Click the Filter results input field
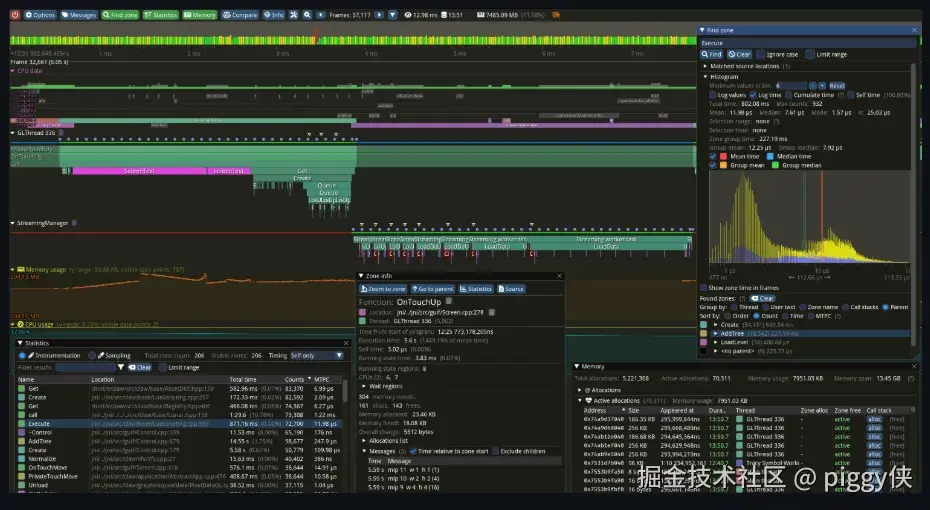This screenshot has height=510, width=930. click(85, 367)
